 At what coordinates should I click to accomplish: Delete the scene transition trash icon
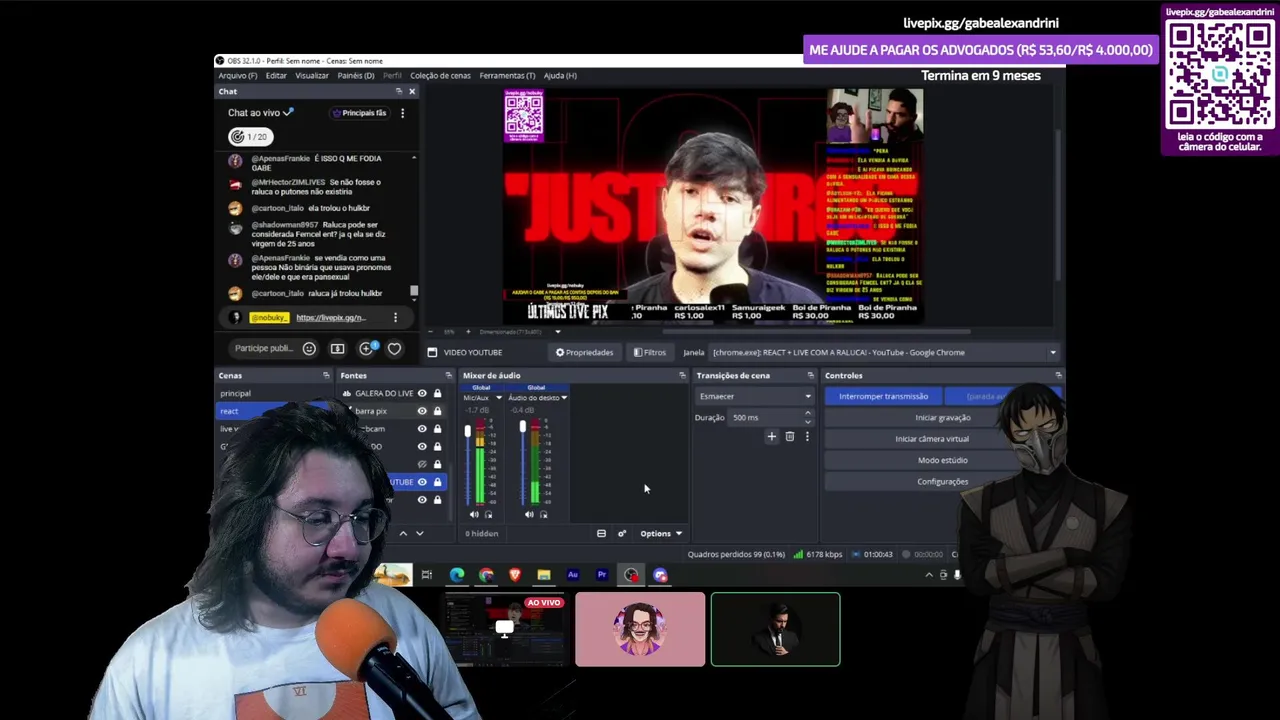[x=789, y=436]
